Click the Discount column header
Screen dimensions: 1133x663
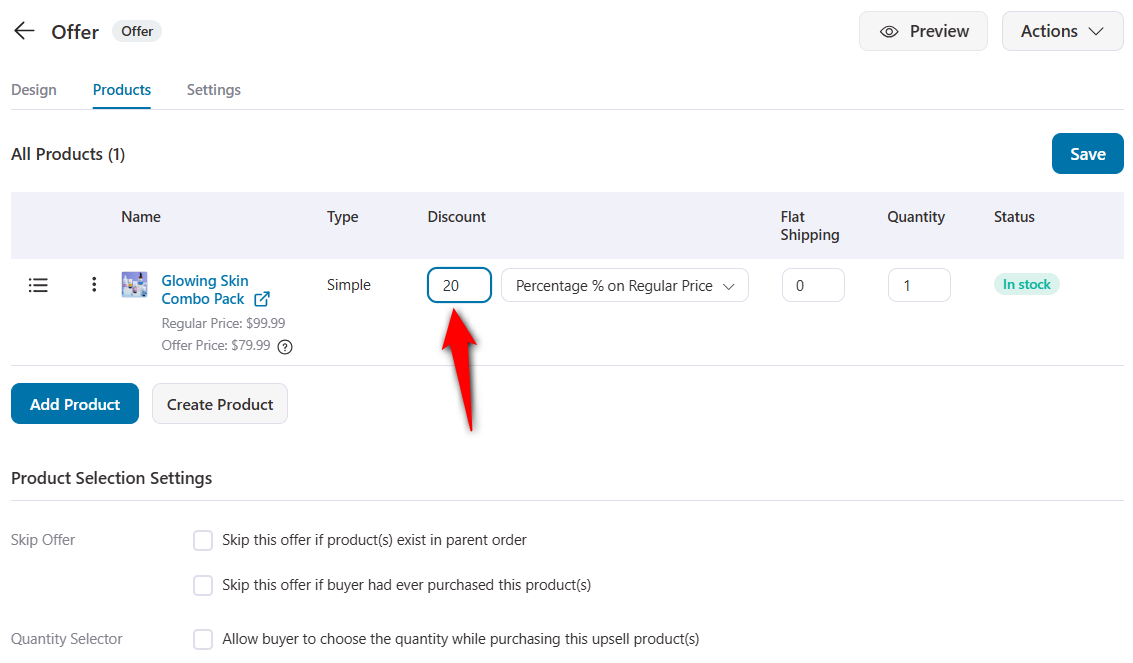[x=457, y=217]
